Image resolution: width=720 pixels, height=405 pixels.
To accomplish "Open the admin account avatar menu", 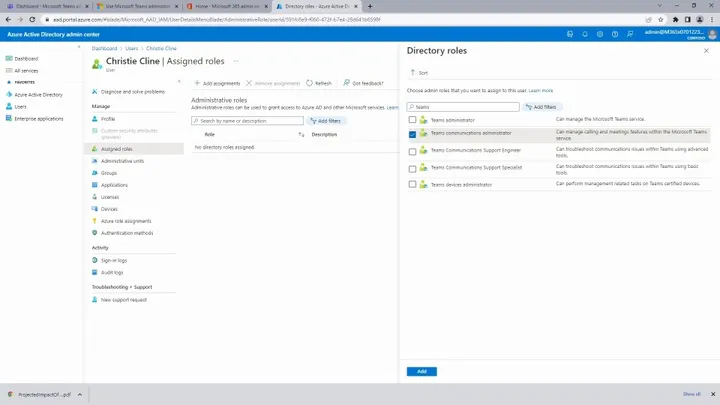I will pyautogui.click(x=712, y=34).
